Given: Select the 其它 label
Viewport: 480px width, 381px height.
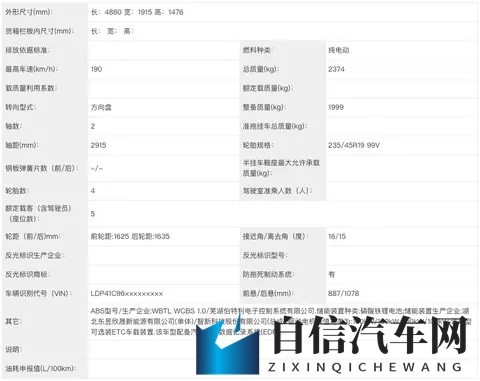Looking at the screenshot, I should click(14, 322).
